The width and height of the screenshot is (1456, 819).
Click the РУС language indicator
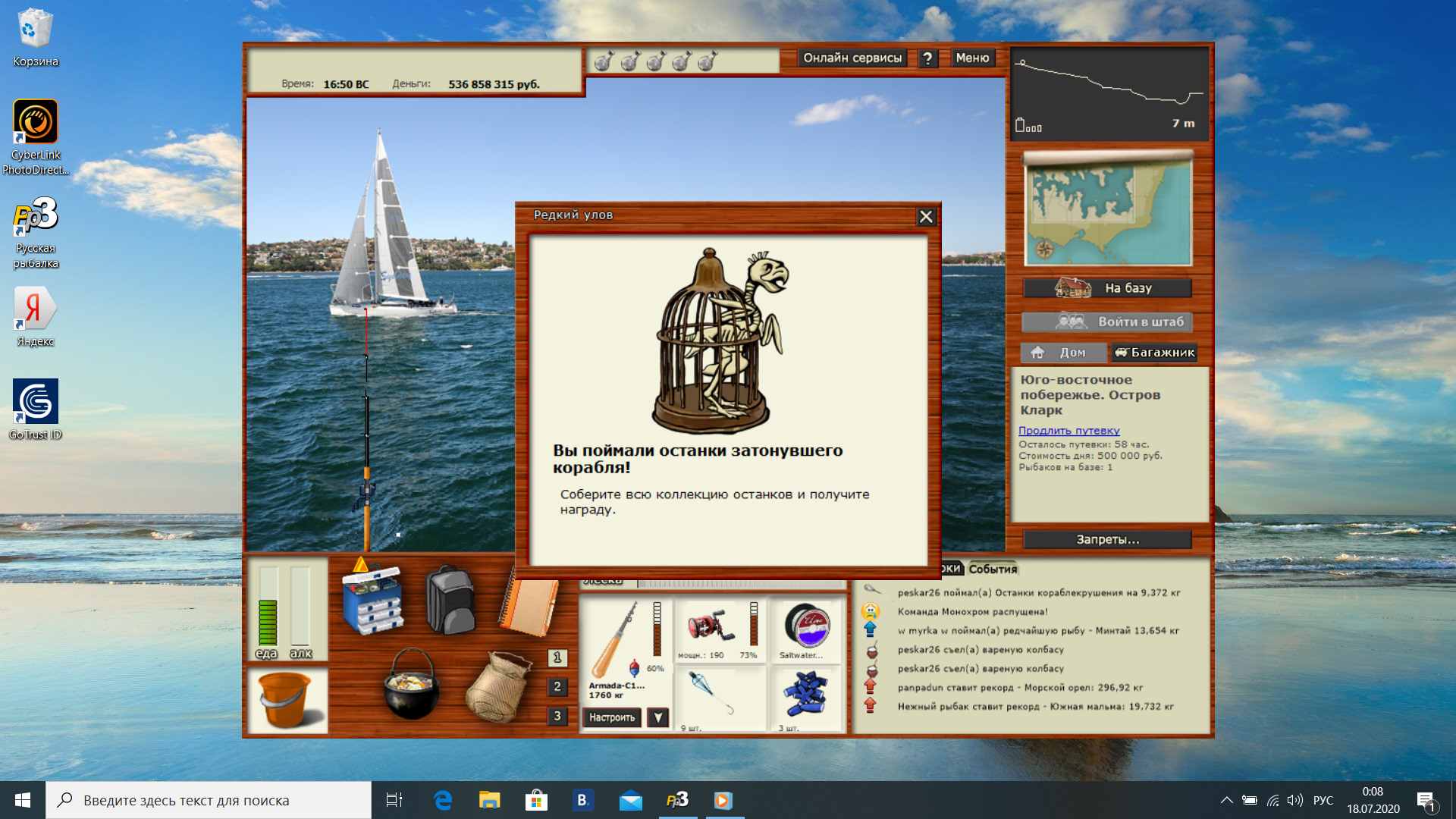click(1323, 800)
